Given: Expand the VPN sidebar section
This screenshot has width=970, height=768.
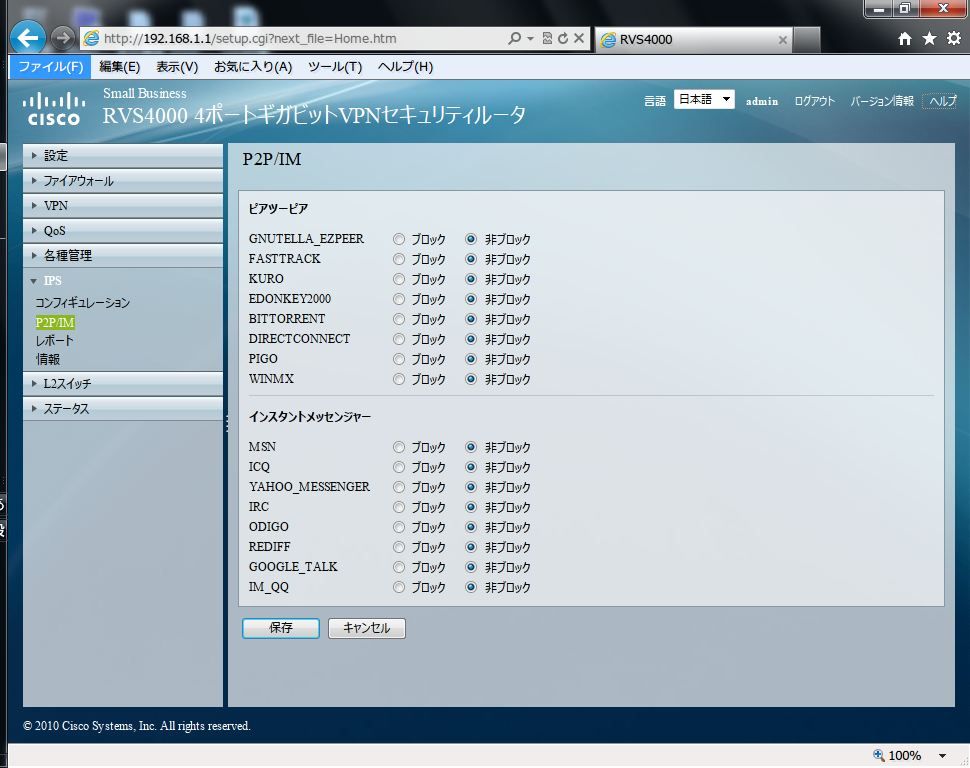Looking at the screenshot, I should point(122,205).
